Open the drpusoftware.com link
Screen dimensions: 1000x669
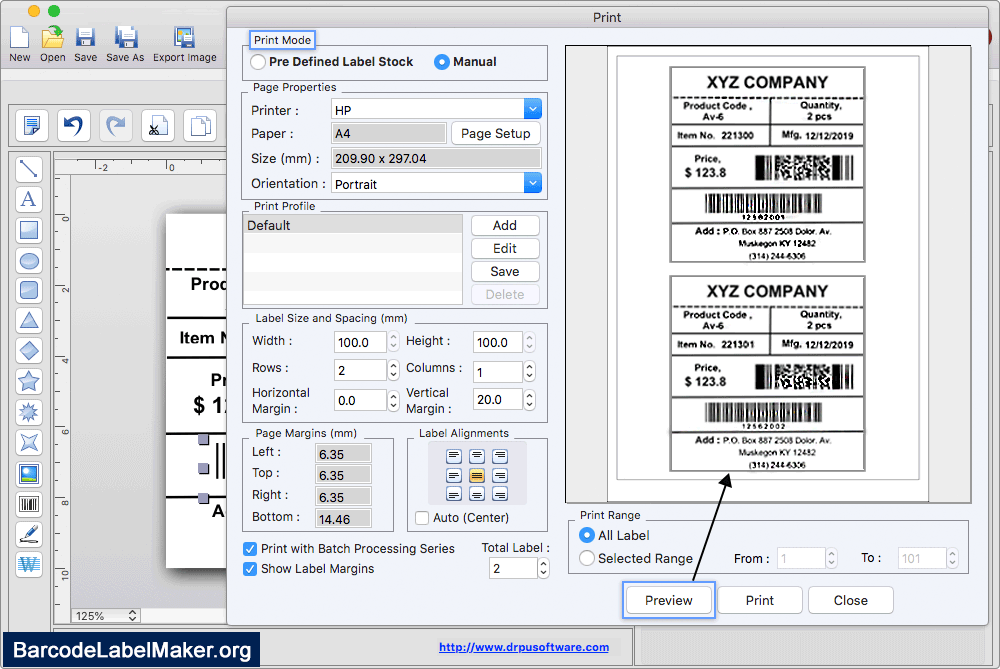click(x=523, y=647)
